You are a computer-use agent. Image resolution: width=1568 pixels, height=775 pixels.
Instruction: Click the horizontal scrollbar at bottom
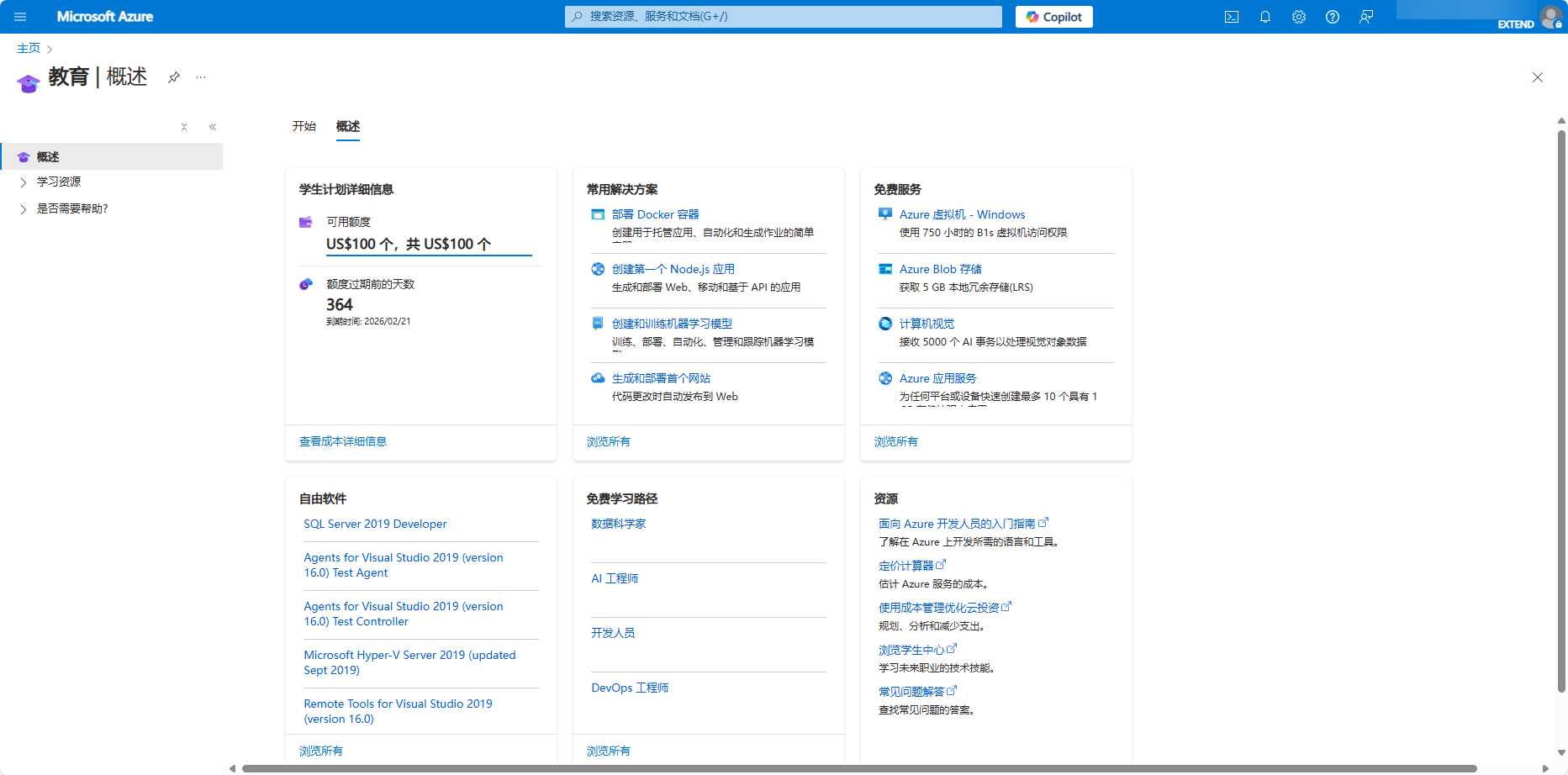click(x=858, y=768)
